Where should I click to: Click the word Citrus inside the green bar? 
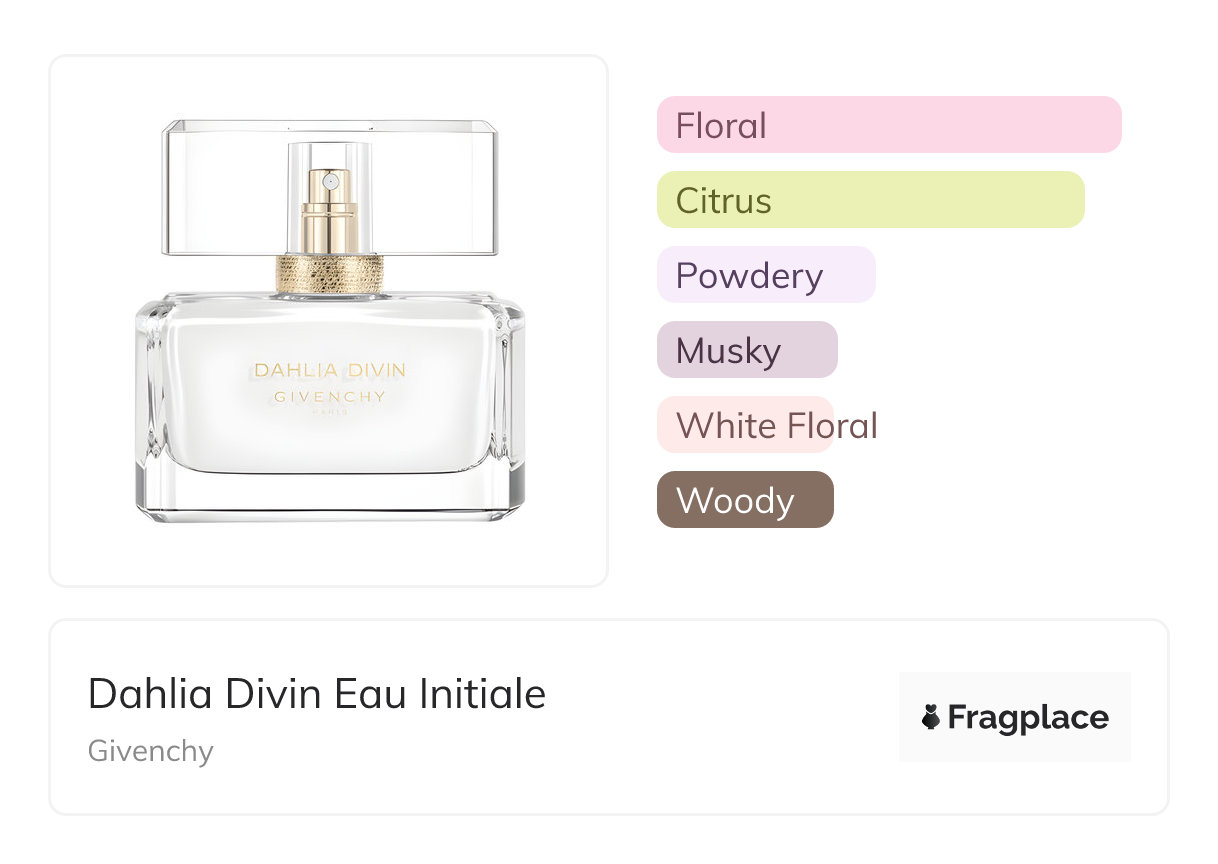pyautogui.click(x=723, y=201)
